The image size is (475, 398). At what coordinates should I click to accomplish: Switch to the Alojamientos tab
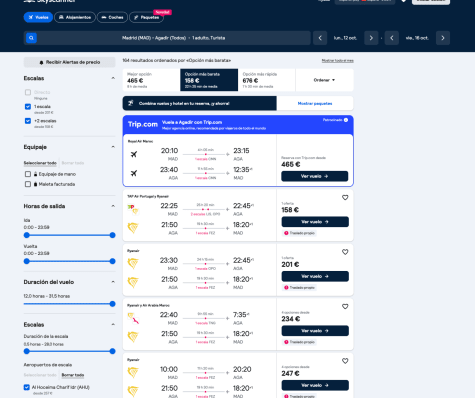coord(75,17)
